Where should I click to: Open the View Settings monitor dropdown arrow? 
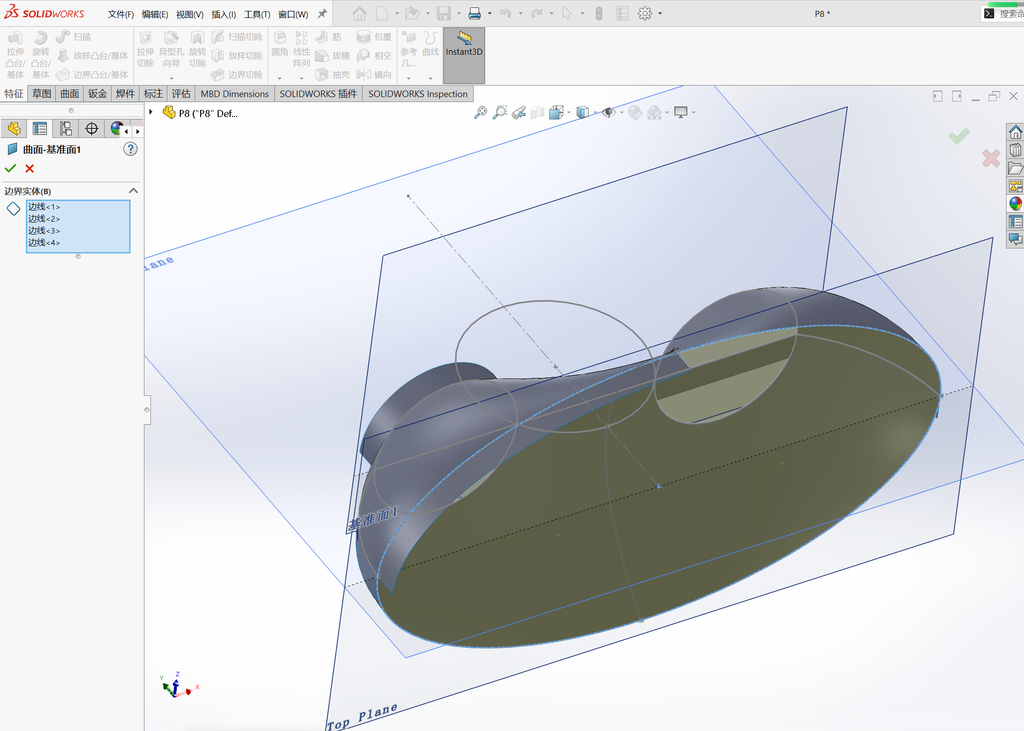693,112
